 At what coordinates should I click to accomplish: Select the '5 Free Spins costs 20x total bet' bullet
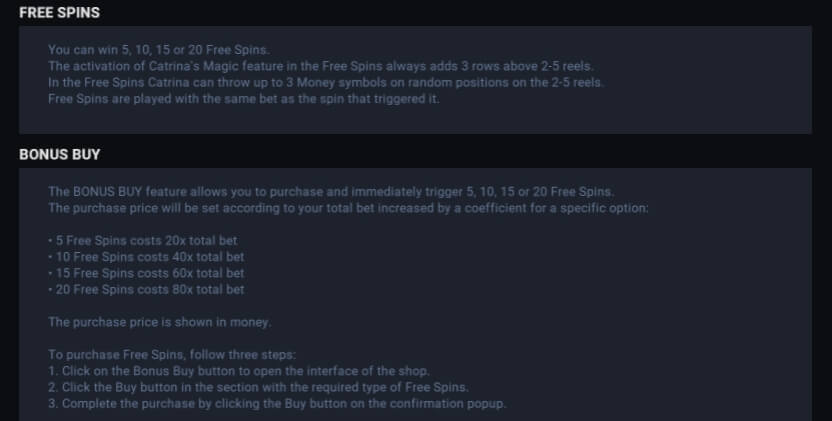coord(143,240)
